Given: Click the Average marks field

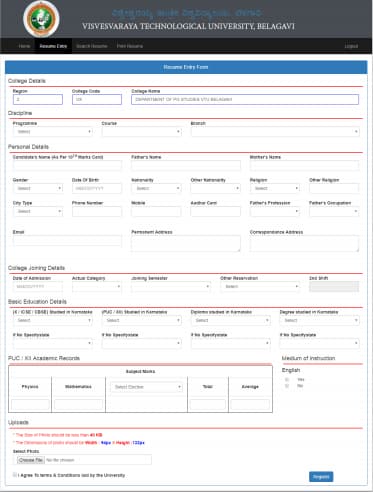Looking at the screenshot, I should [250, 404].
